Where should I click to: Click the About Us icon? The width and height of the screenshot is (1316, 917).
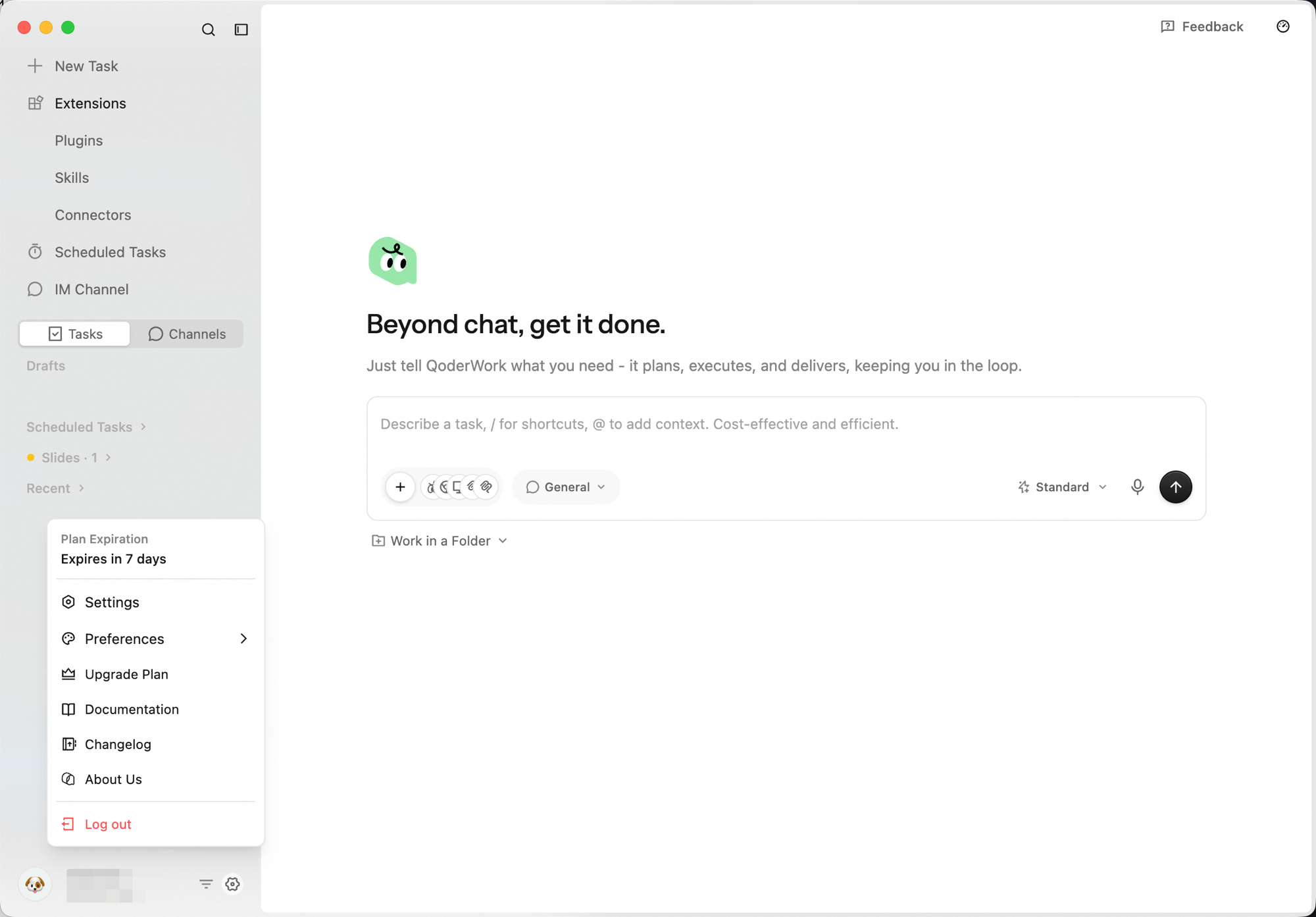pyautogui.click(x=68, y=779)
